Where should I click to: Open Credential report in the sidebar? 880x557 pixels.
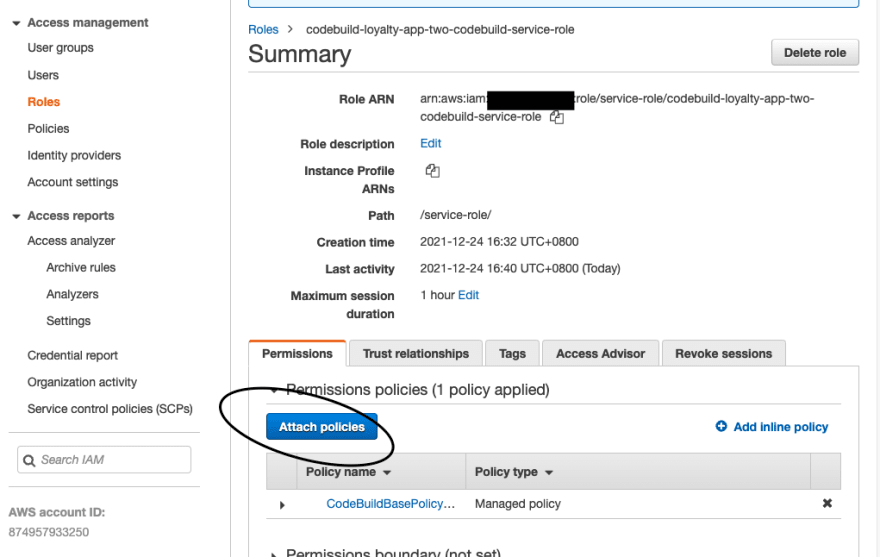72,355
